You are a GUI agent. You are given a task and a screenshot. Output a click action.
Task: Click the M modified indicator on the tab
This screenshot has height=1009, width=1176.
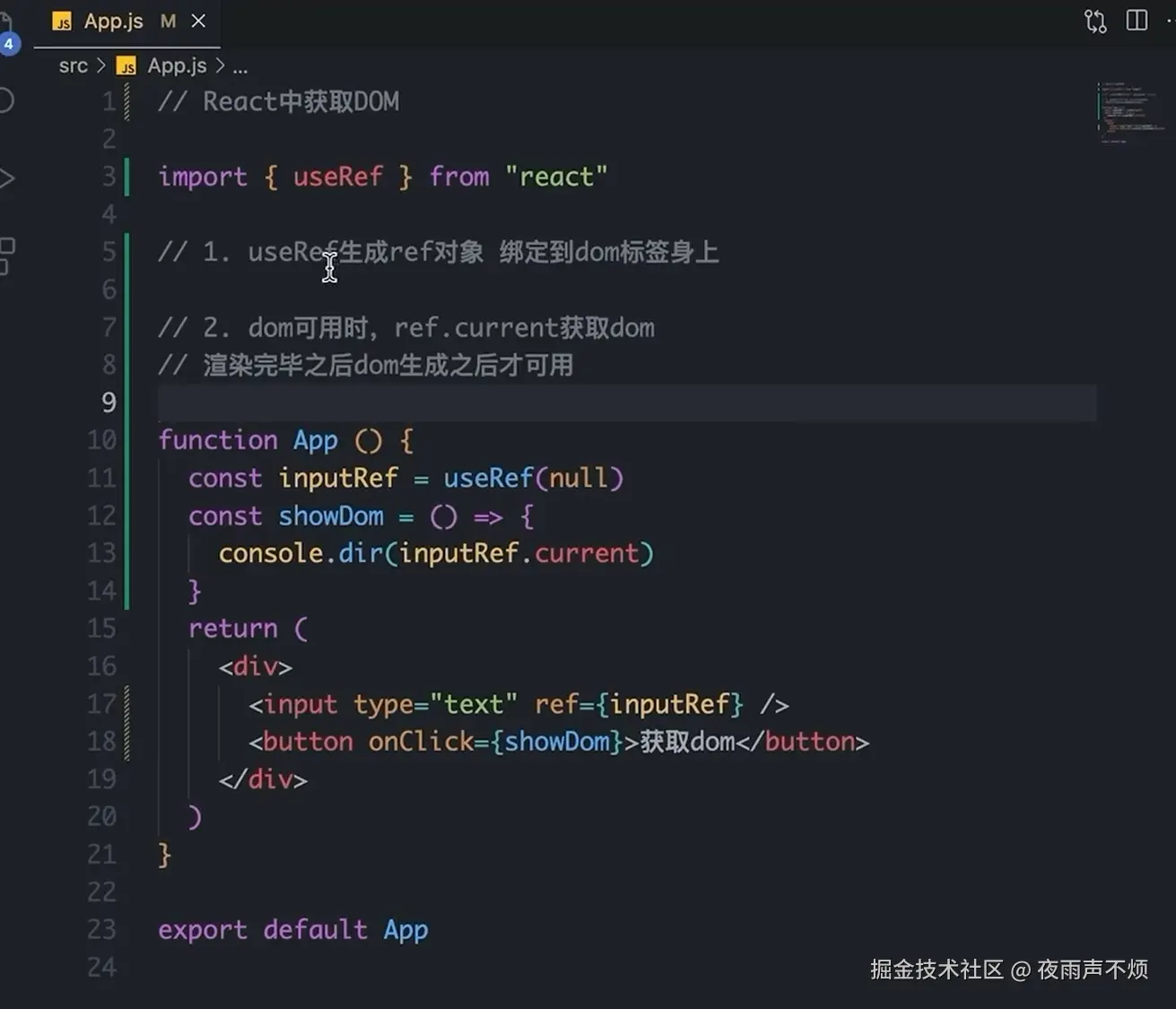point(168,22)
